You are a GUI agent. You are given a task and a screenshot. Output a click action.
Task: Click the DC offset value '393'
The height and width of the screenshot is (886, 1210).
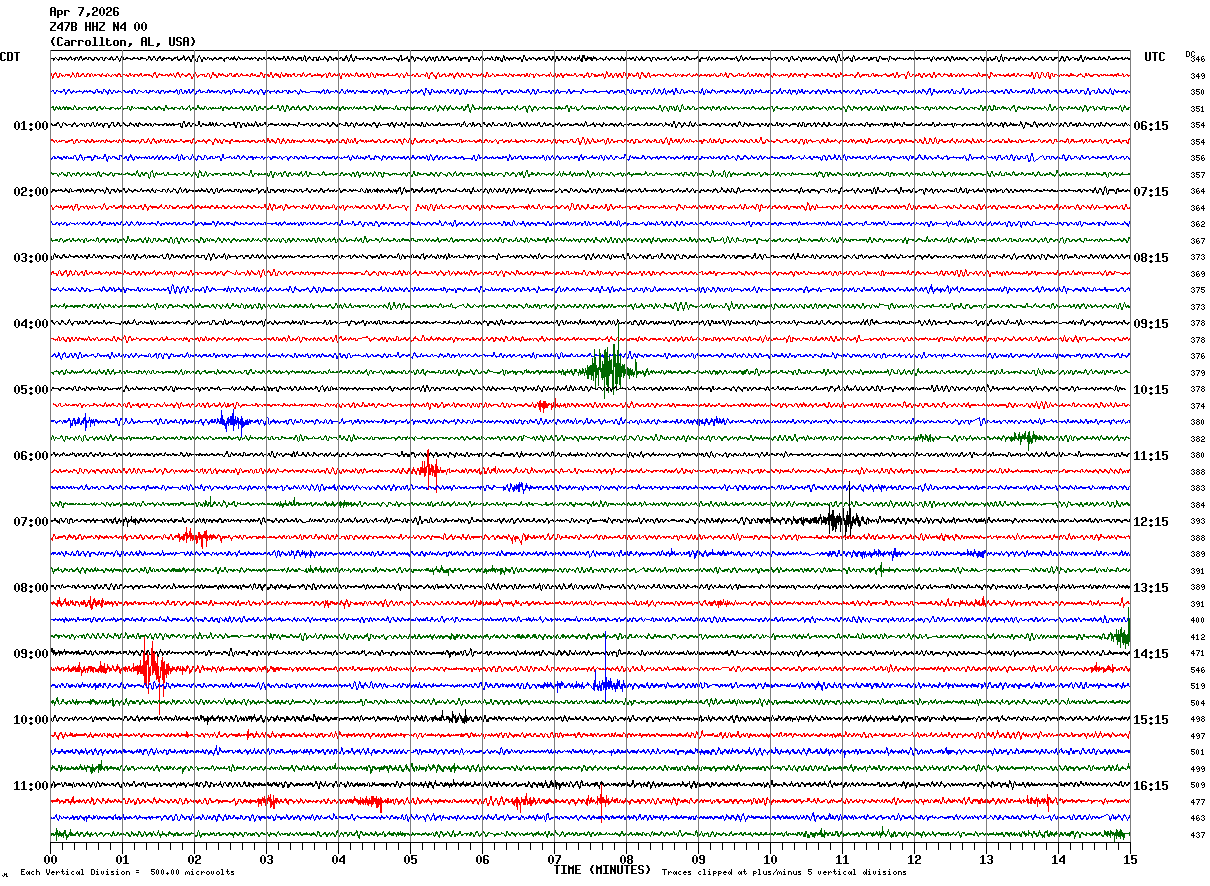[x=1197, y=522]
